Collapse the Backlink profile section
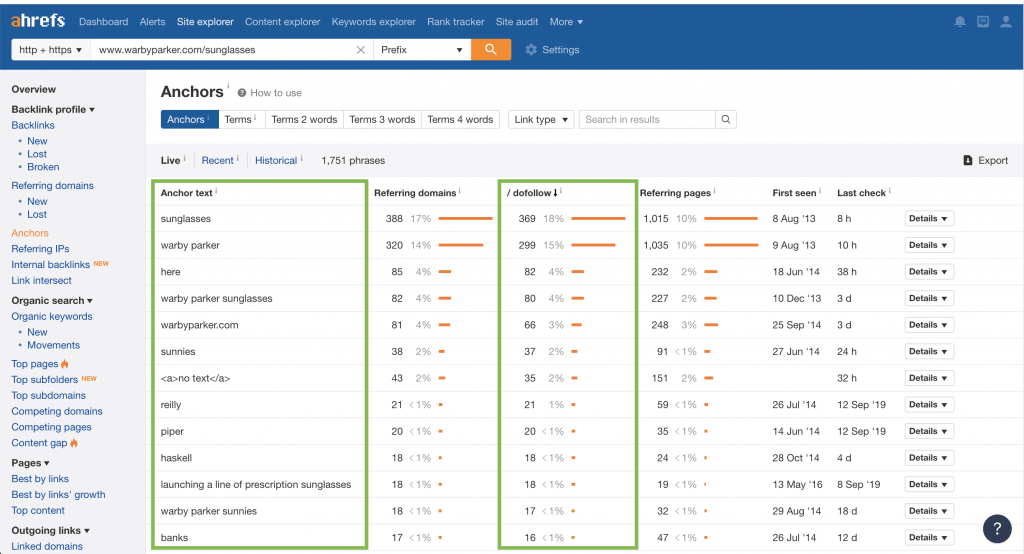The image size is (1024, 554). click(53, 109)
